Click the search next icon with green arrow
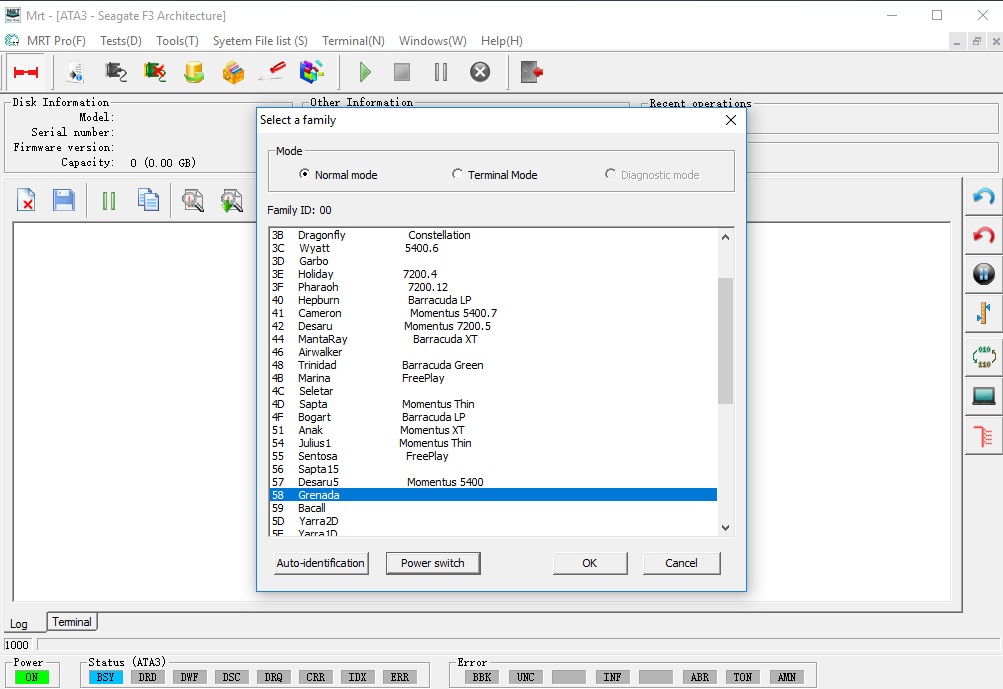Viewport: 1003px width, 689px height. coord(232,200)
